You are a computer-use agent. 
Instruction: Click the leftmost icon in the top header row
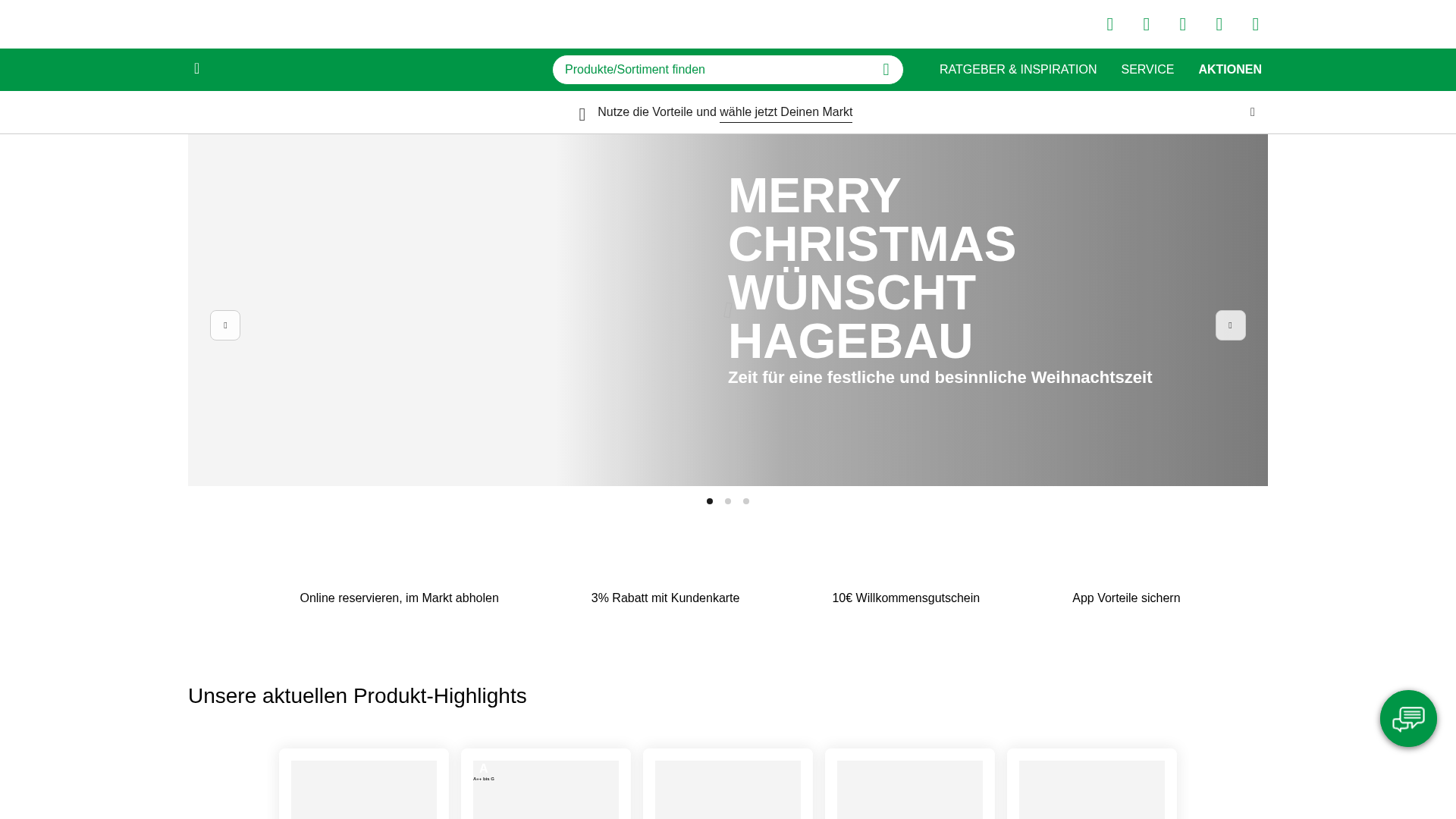point(1110,24)
